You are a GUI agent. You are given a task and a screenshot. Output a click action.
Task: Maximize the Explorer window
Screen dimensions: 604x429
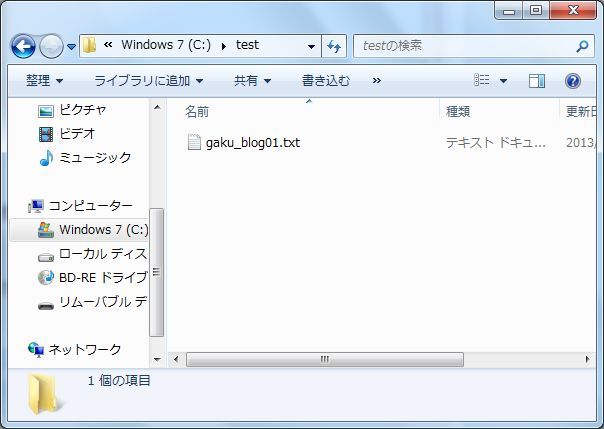point(536,11)
